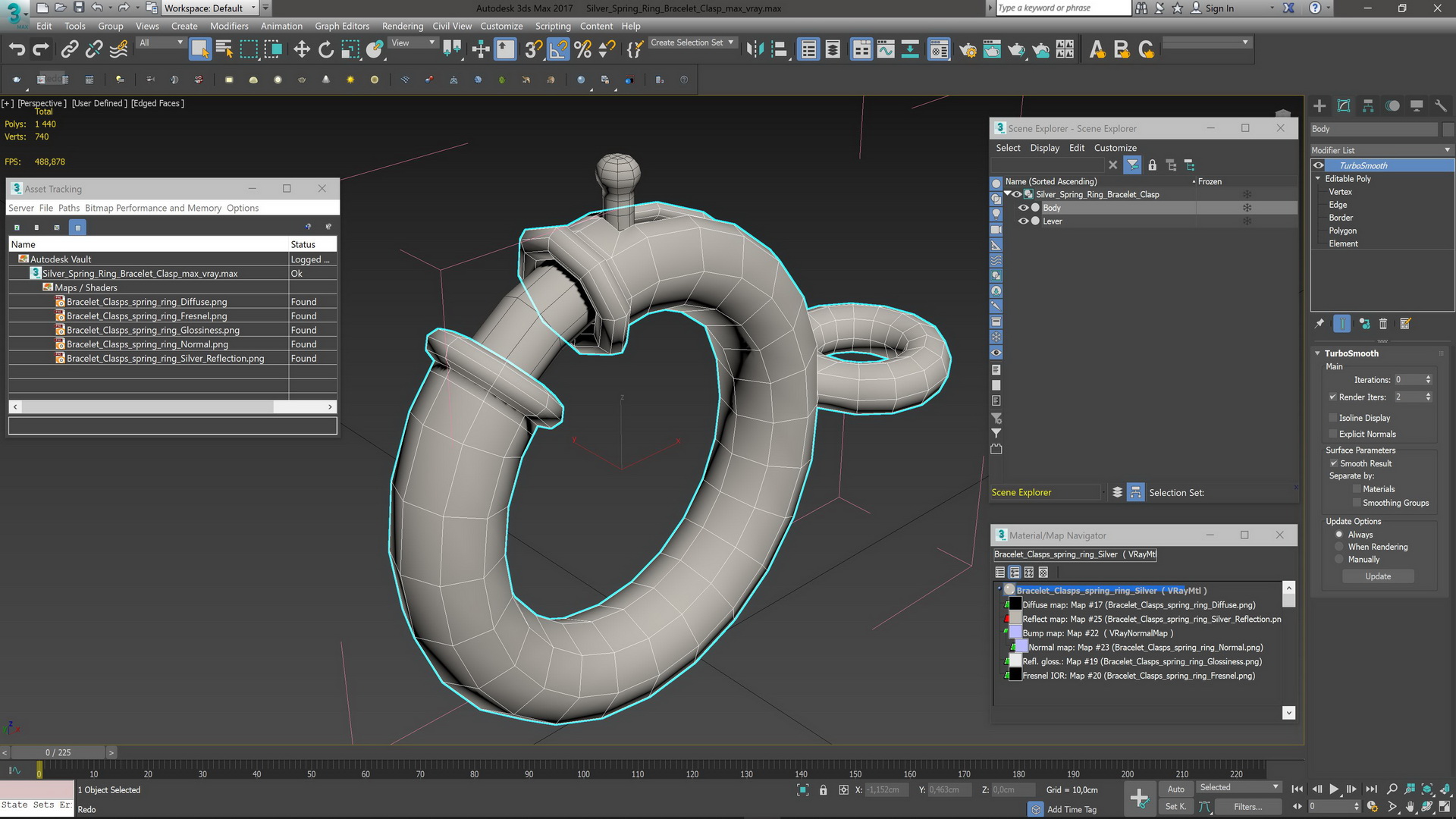Remove modifier from stack trash icon

[1383, 324]
